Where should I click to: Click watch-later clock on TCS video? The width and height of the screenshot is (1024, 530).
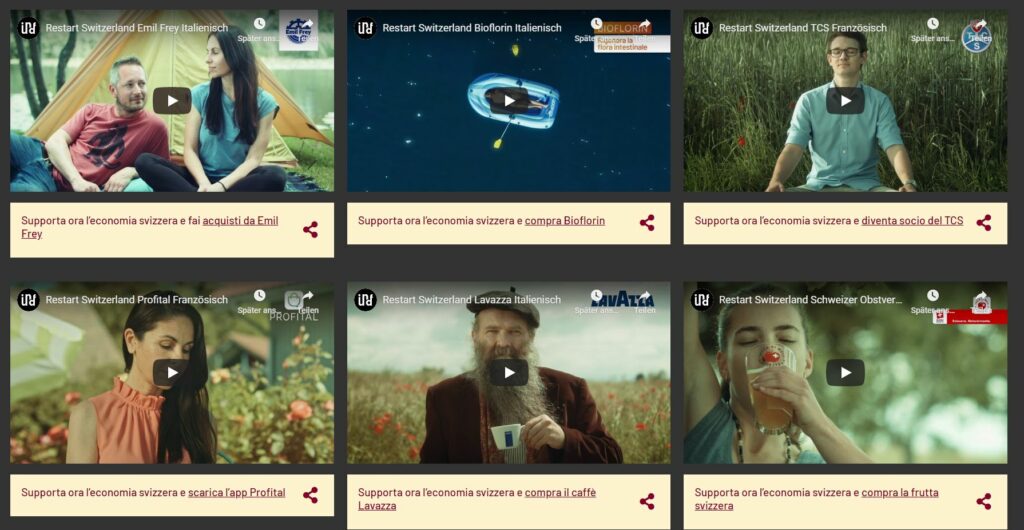click(933, 23)
